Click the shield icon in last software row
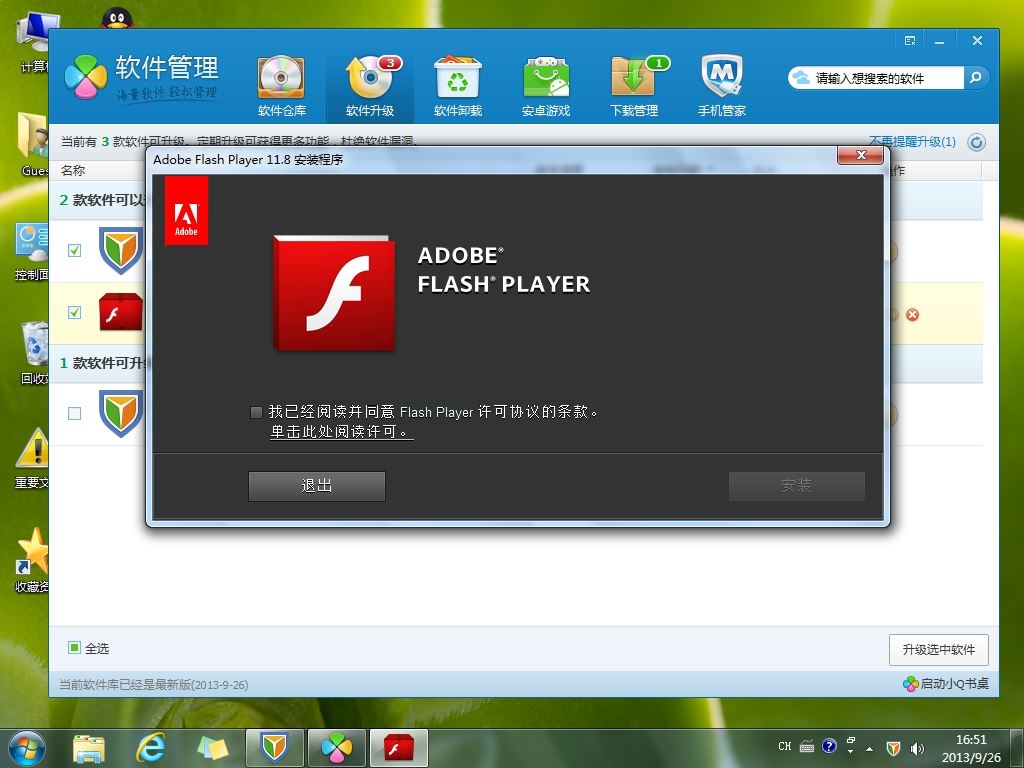This screenshot has height=768, width=1024. pyautogui.click(x=121, y=413)
